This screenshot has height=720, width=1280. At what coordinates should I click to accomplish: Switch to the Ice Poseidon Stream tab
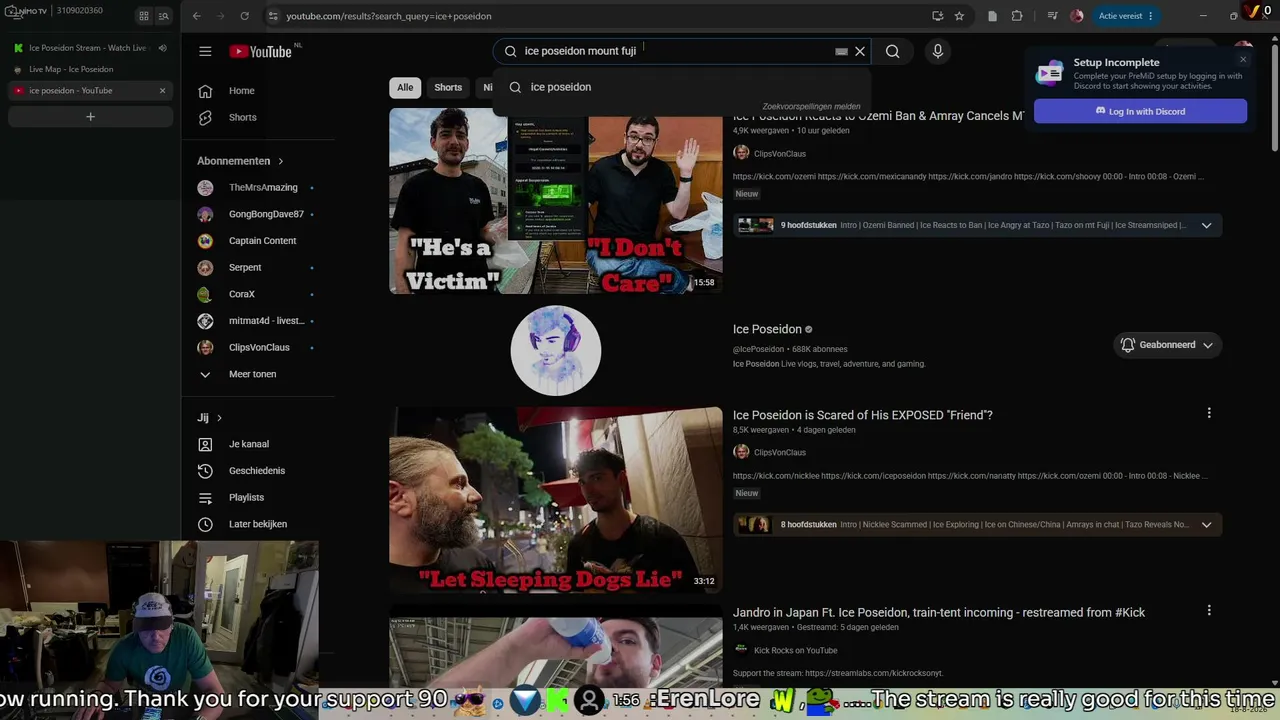point(90,48)
